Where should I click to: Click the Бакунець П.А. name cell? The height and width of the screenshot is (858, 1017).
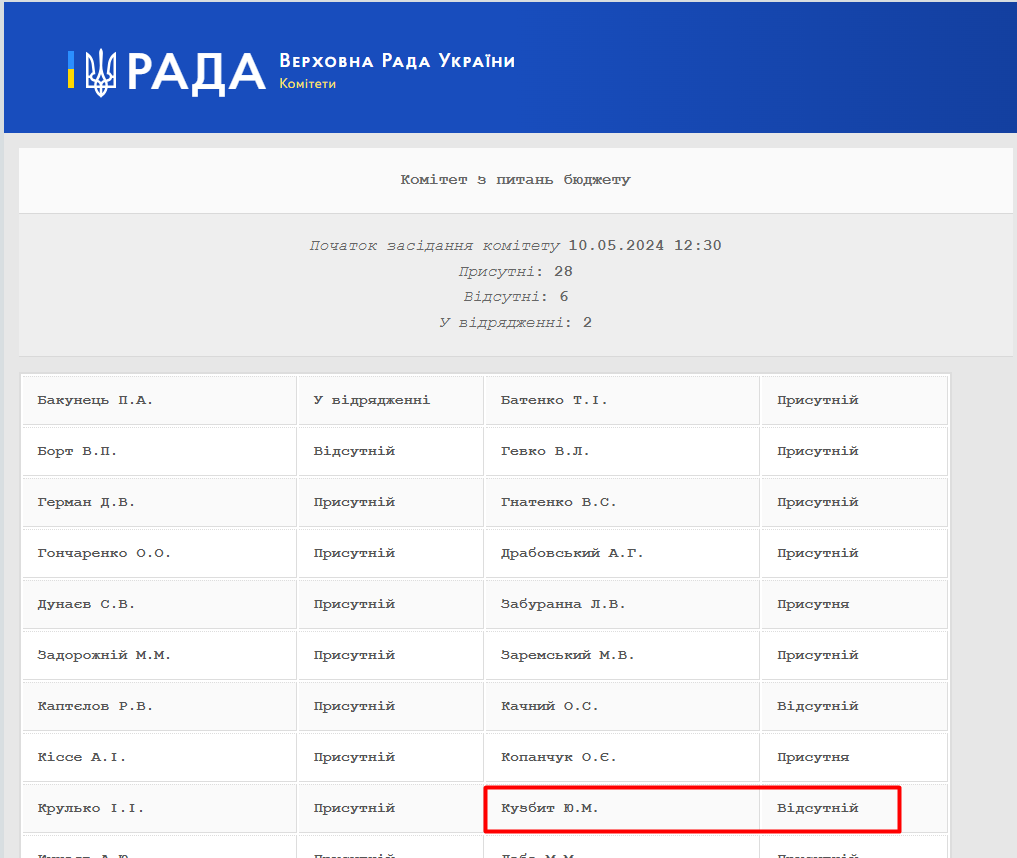[x=160, y=400]
